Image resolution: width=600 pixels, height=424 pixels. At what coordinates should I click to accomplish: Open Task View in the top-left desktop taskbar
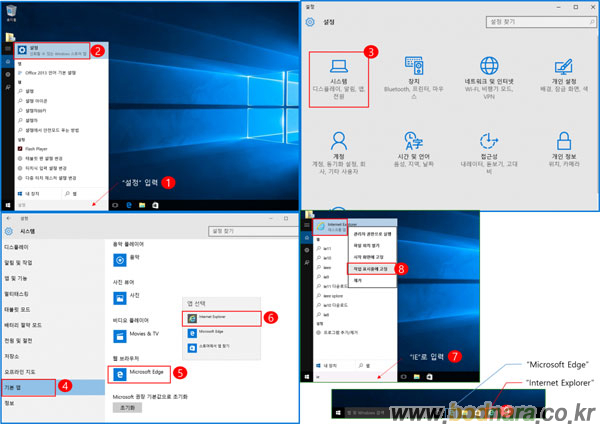[x=115, y=205]
